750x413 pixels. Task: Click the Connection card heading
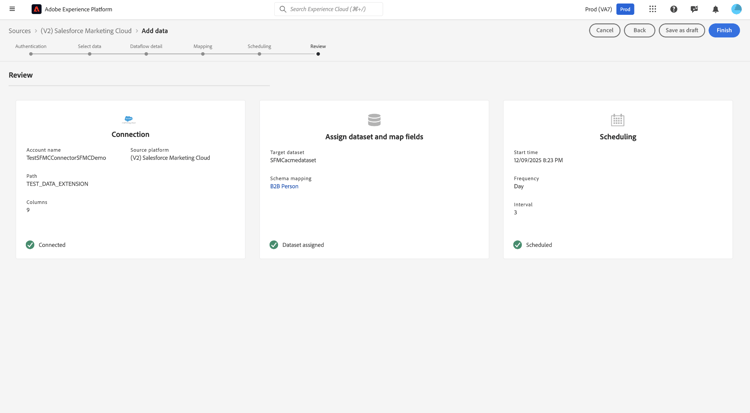pyautogui.click(x=130, y=134)
